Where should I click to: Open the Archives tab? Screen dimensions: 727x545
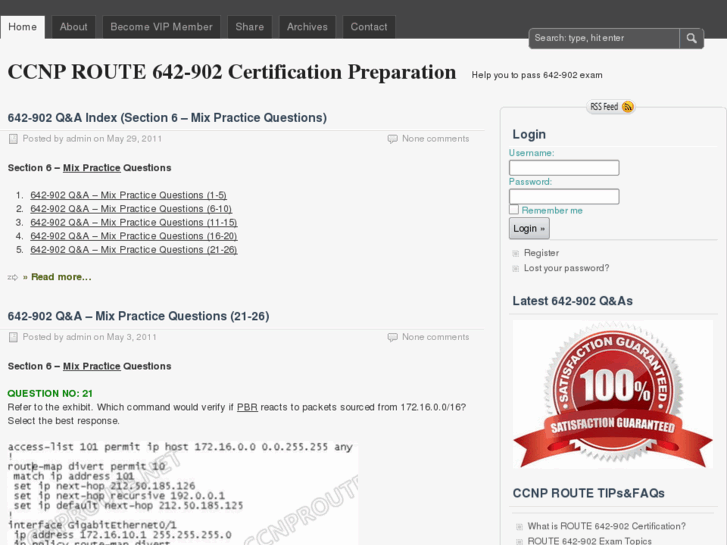click(x=307, y=27)
